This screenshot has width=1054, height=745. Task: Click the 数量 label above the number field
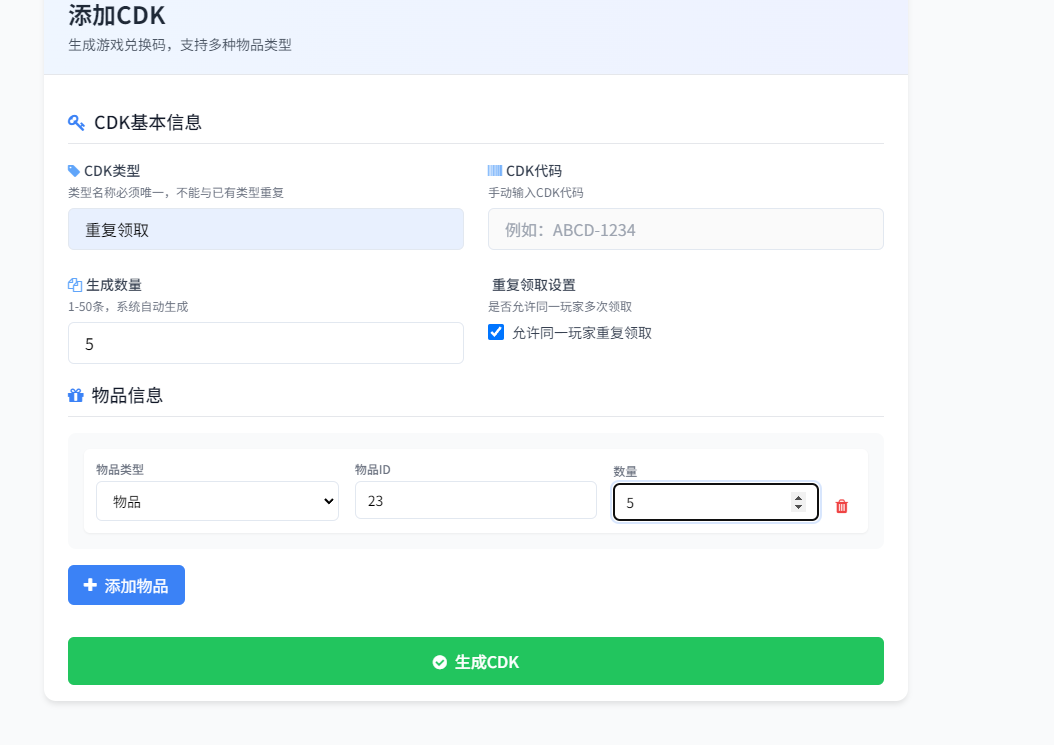tap(625, 471)
